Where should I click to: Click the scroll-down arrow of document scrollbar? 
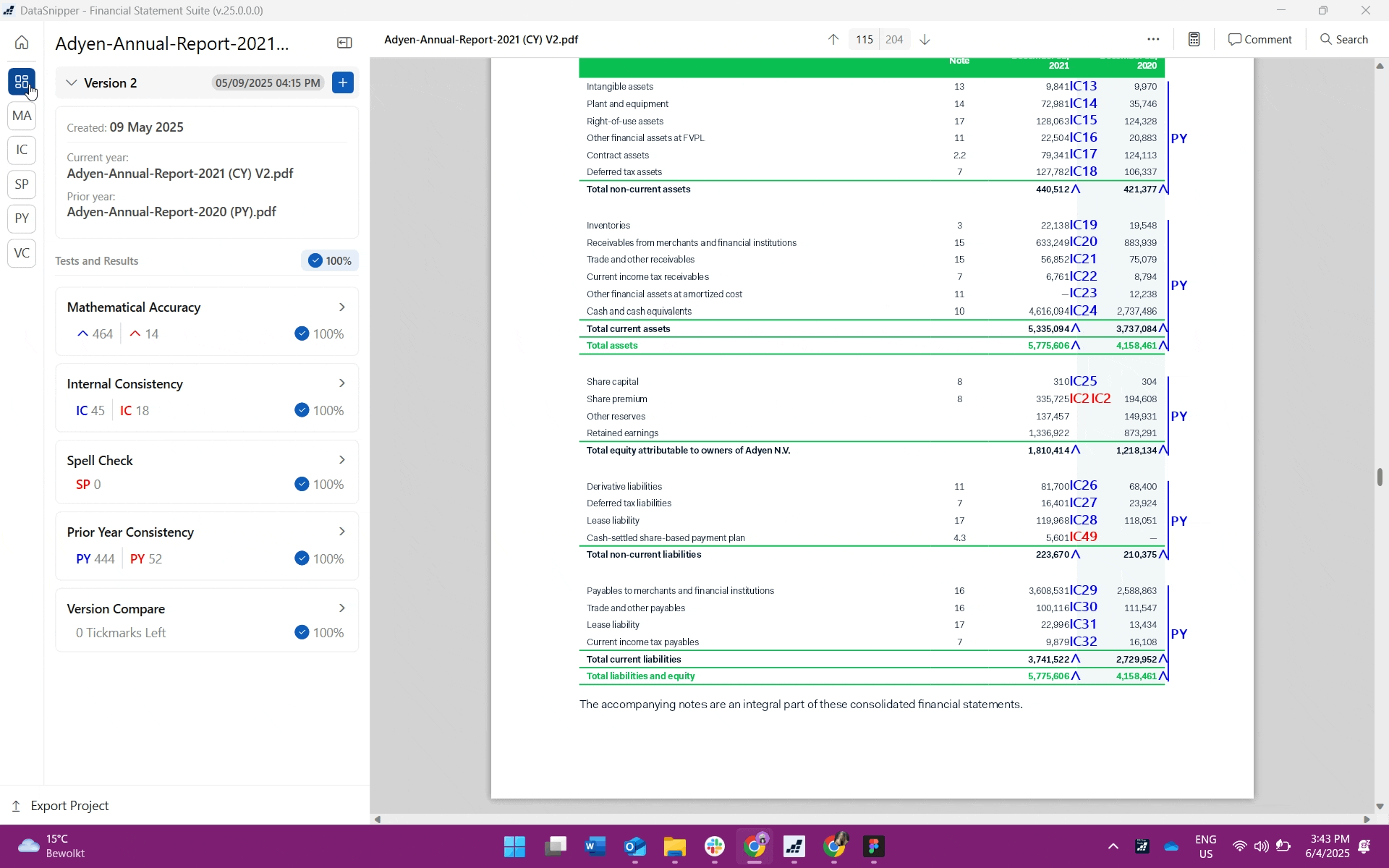tap(1380, 806)
